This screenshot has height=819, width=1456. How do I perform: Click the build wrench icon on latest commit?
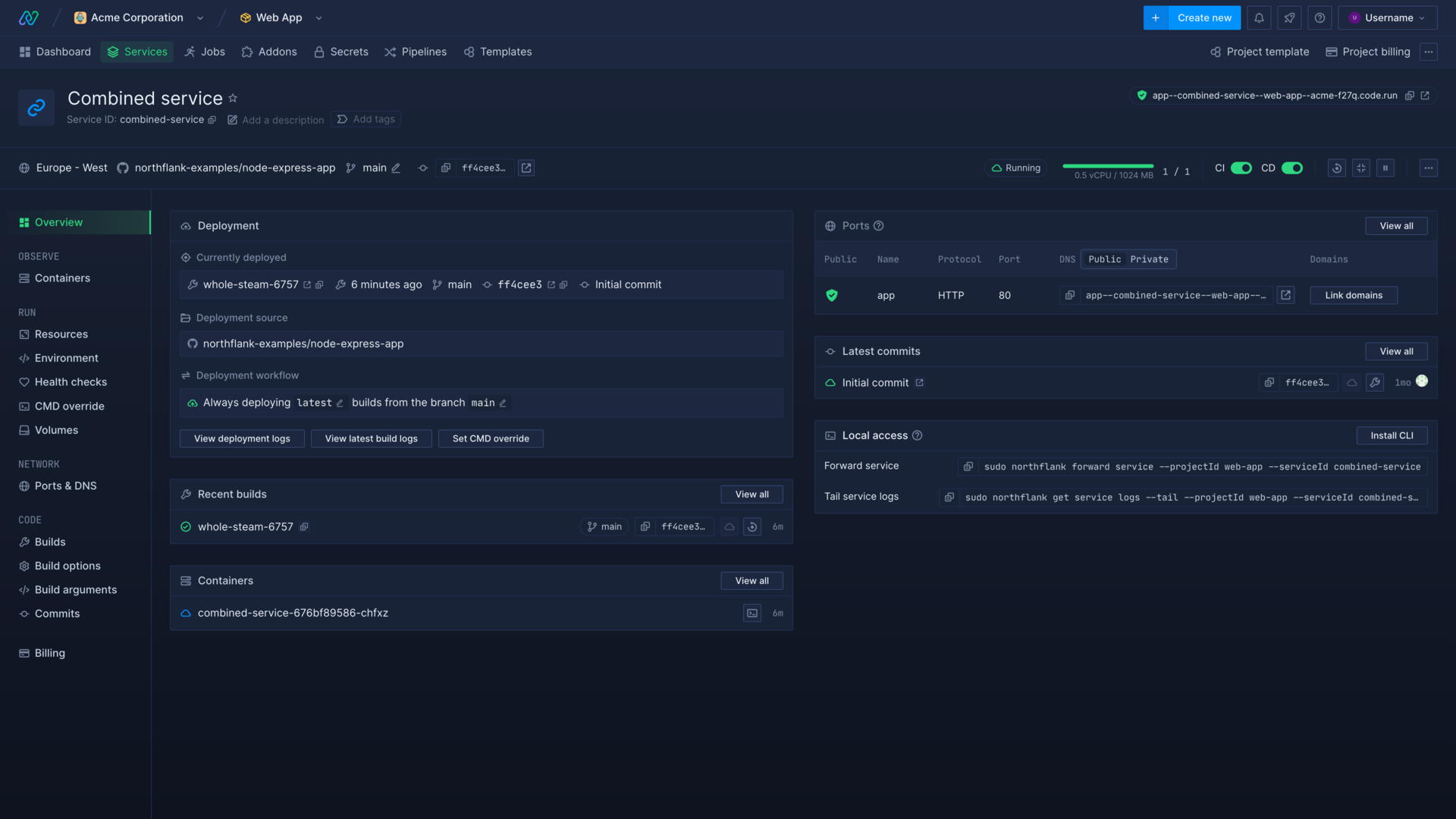pos(1375,382)
